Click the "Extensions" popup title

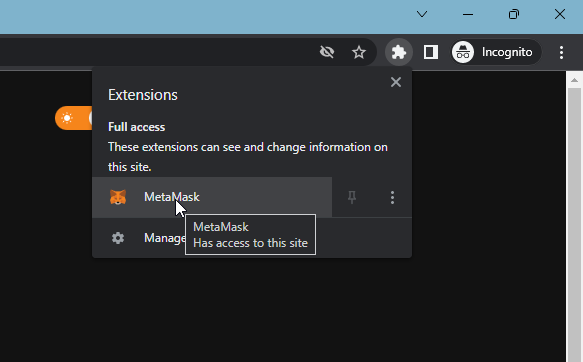click(143, 95)
